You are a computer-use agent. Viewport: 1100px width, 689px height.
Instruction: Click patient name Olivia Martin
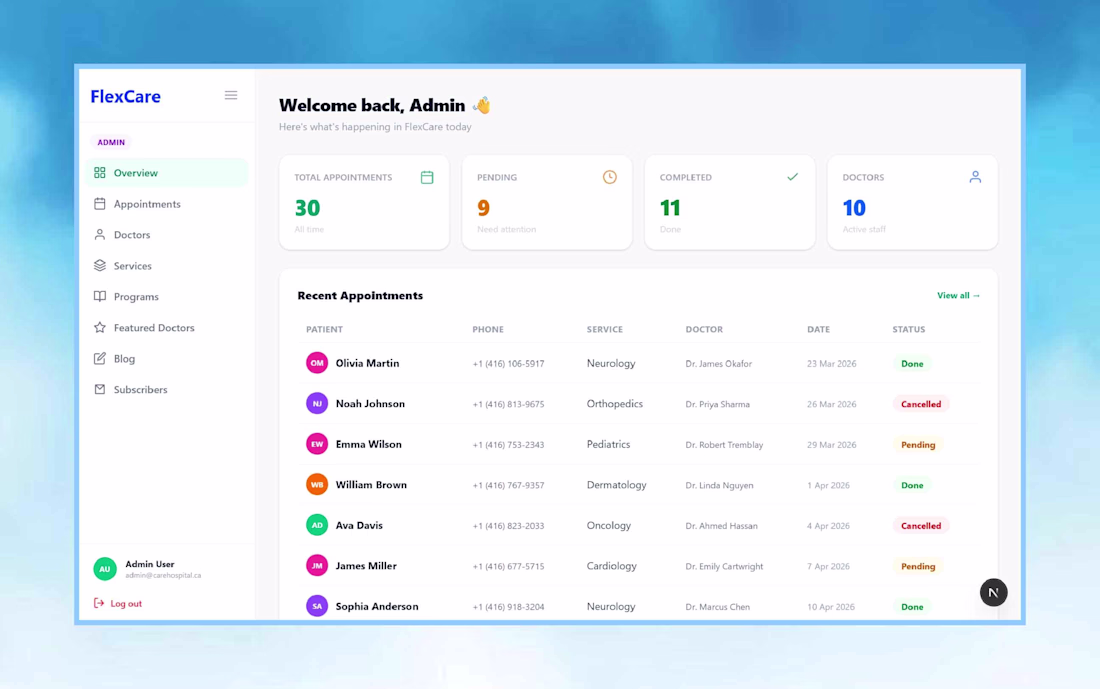(x=367, y=363)
